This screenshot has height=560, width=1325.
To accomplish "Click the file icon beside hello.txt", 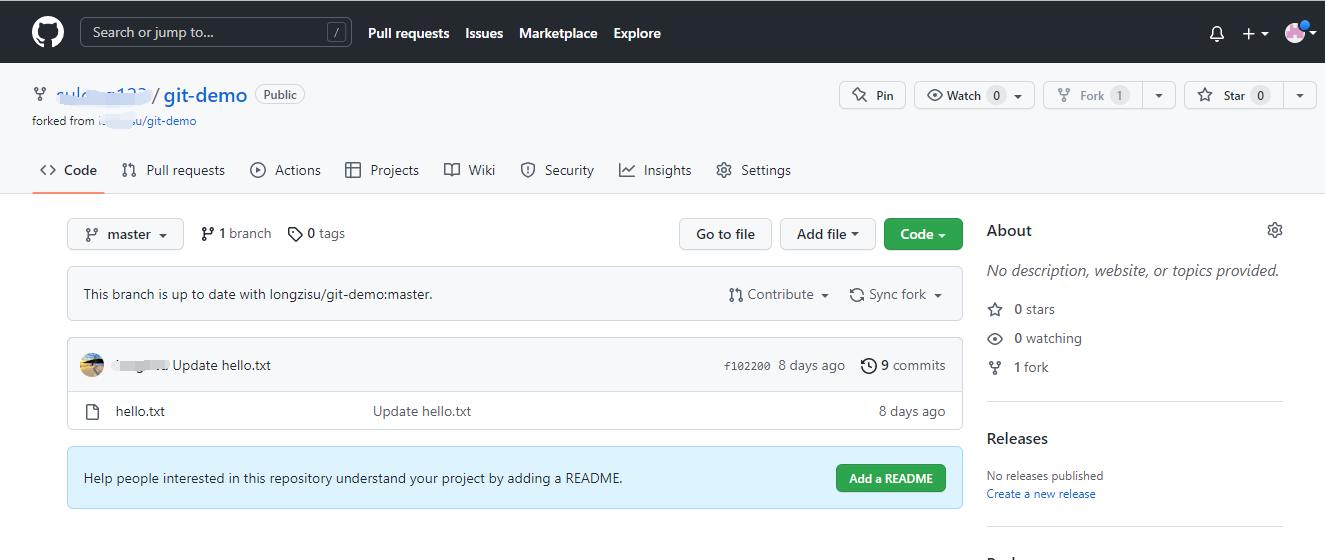I will coord(92,411).
